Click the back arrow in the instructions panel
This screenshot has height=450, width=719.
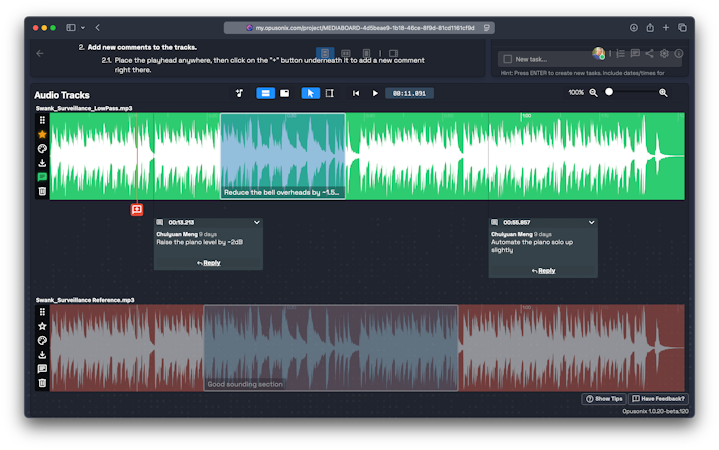pos(40,54)
